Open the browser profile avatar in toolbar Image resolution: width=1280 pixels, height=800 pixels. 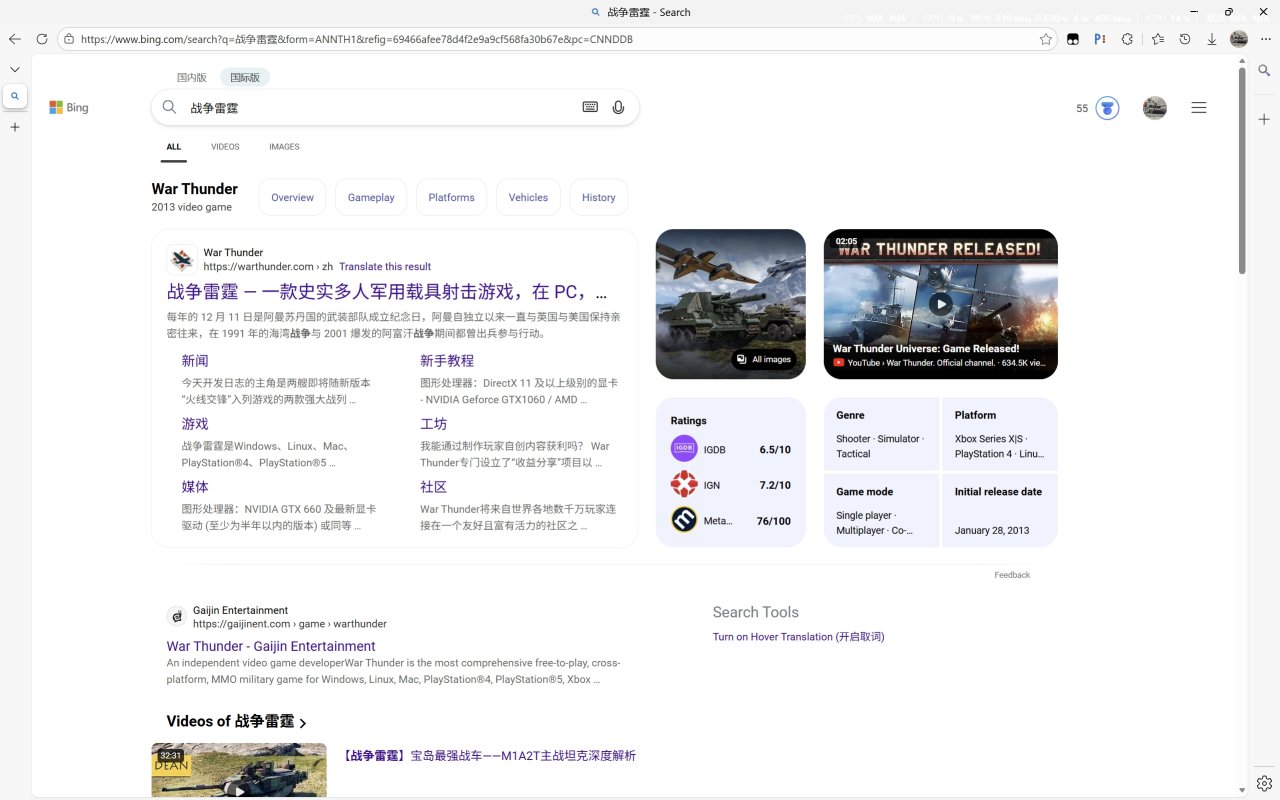point(1239,39)
